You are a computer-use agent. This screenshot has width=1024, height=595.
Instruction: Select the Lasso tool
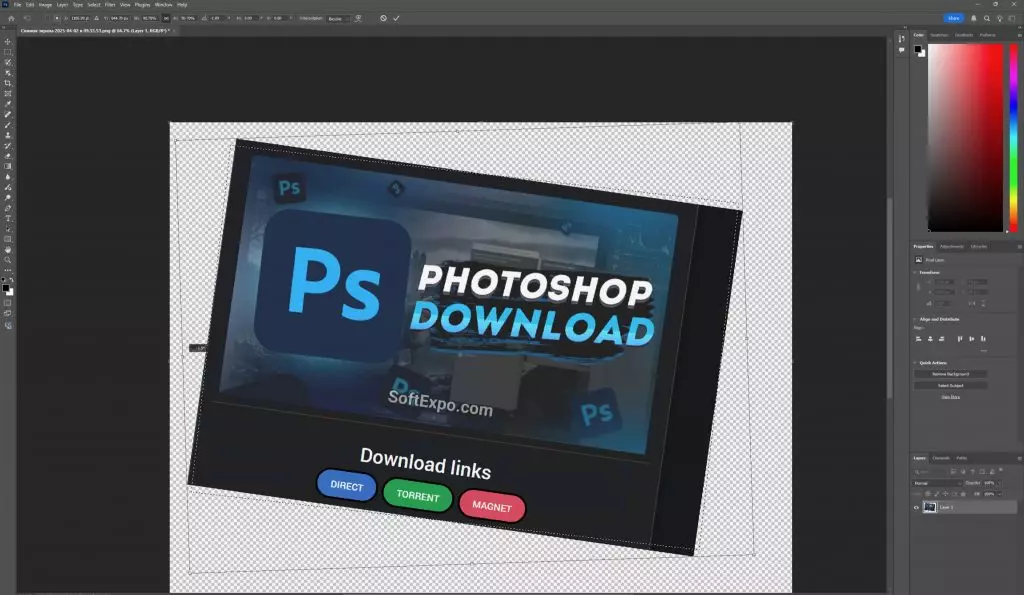8,63
